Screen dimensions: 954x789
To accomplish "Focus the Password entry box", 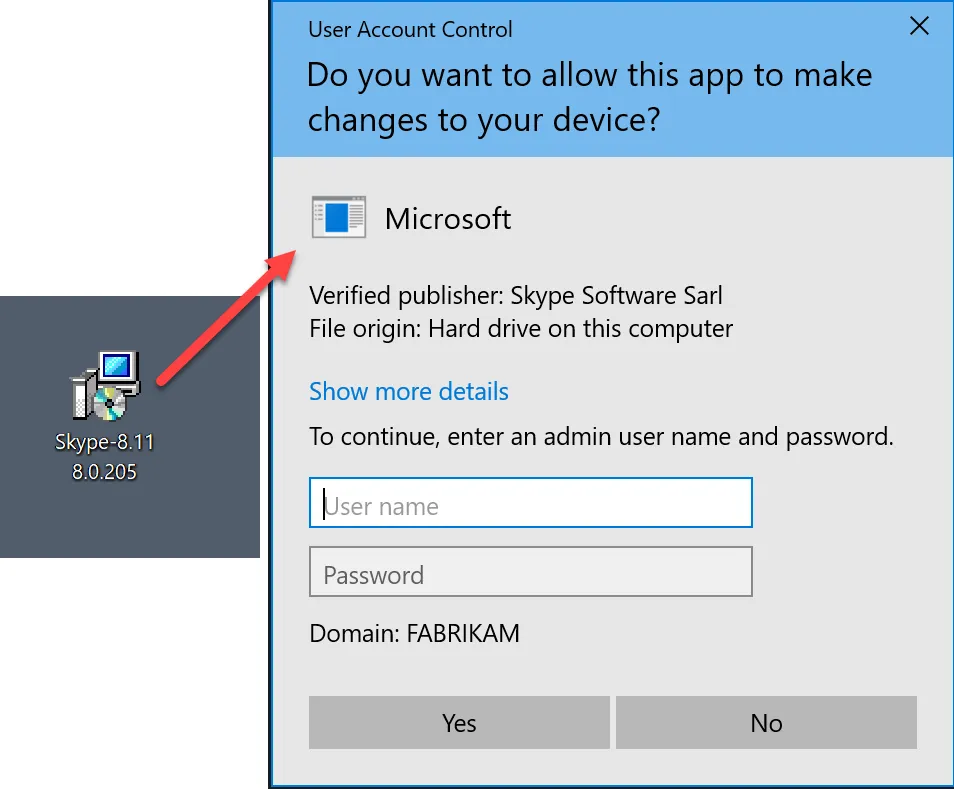I will tap(530, 572).
